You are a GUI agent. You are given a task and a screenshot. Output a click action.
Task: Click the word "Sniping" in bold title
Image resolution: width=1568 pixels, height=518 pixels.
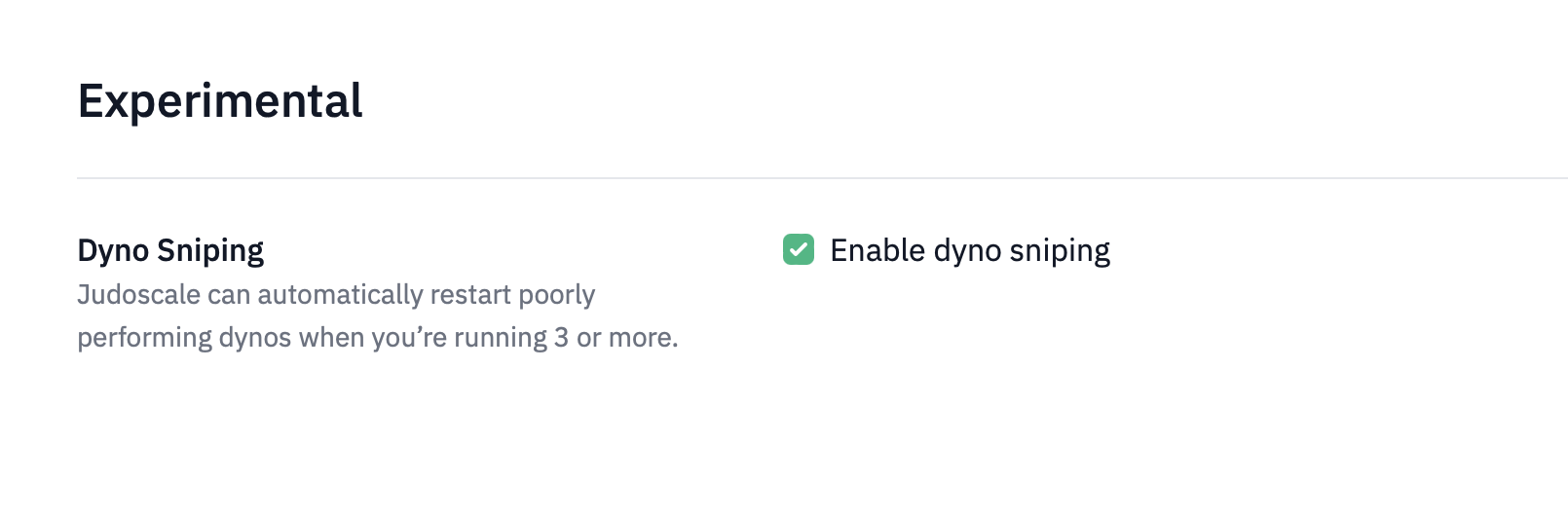click(210, 251)
